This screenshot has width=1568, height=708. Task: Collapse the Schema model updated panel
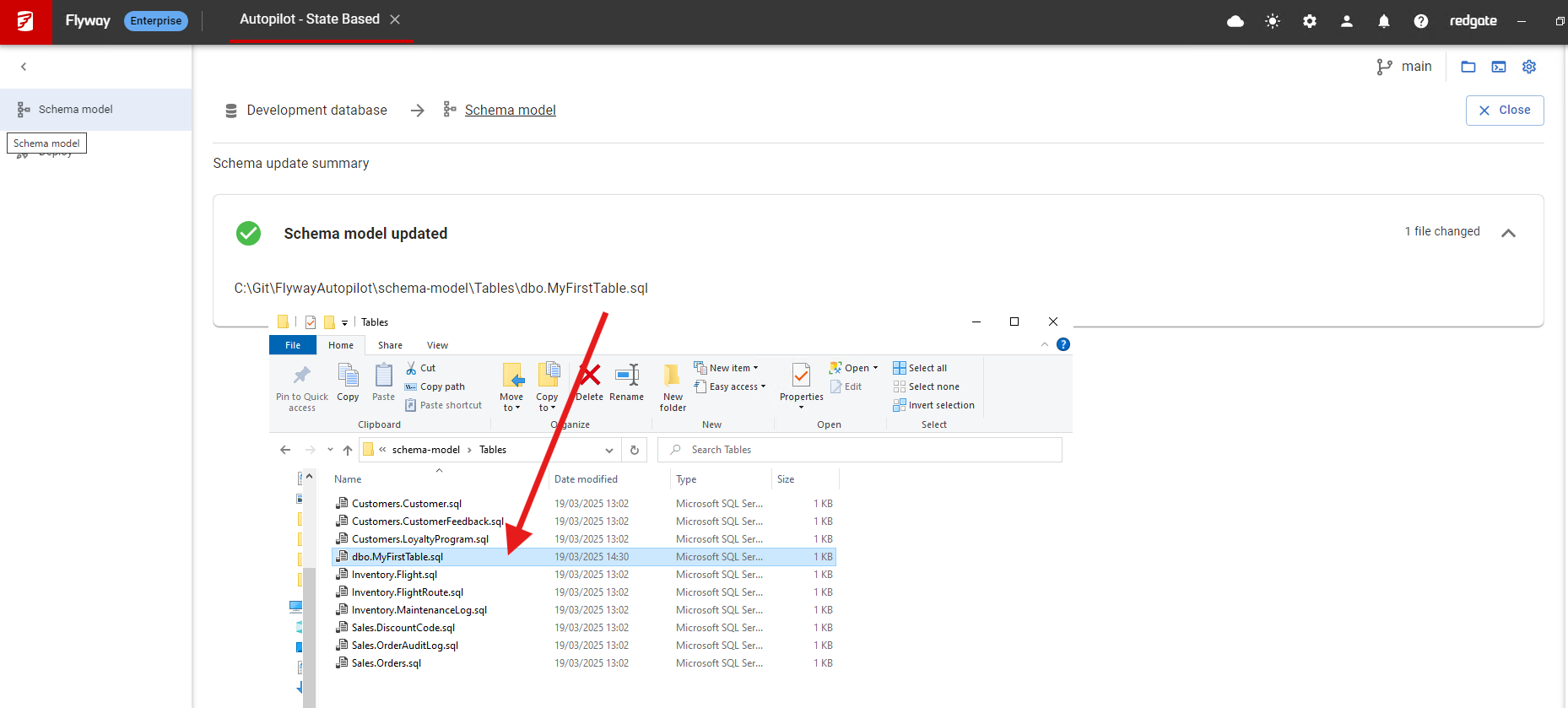click(x=1508, y=233)
